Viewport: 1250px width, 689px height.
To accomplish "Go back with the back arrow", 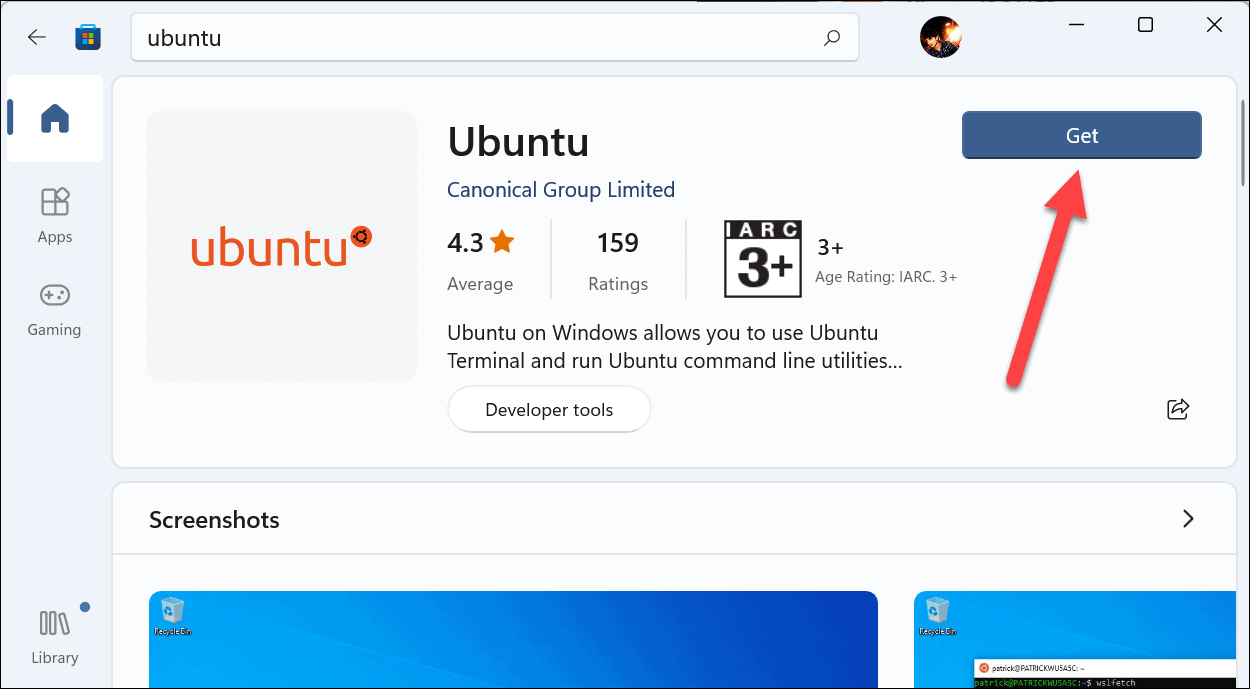I will [x=37, y=38].
